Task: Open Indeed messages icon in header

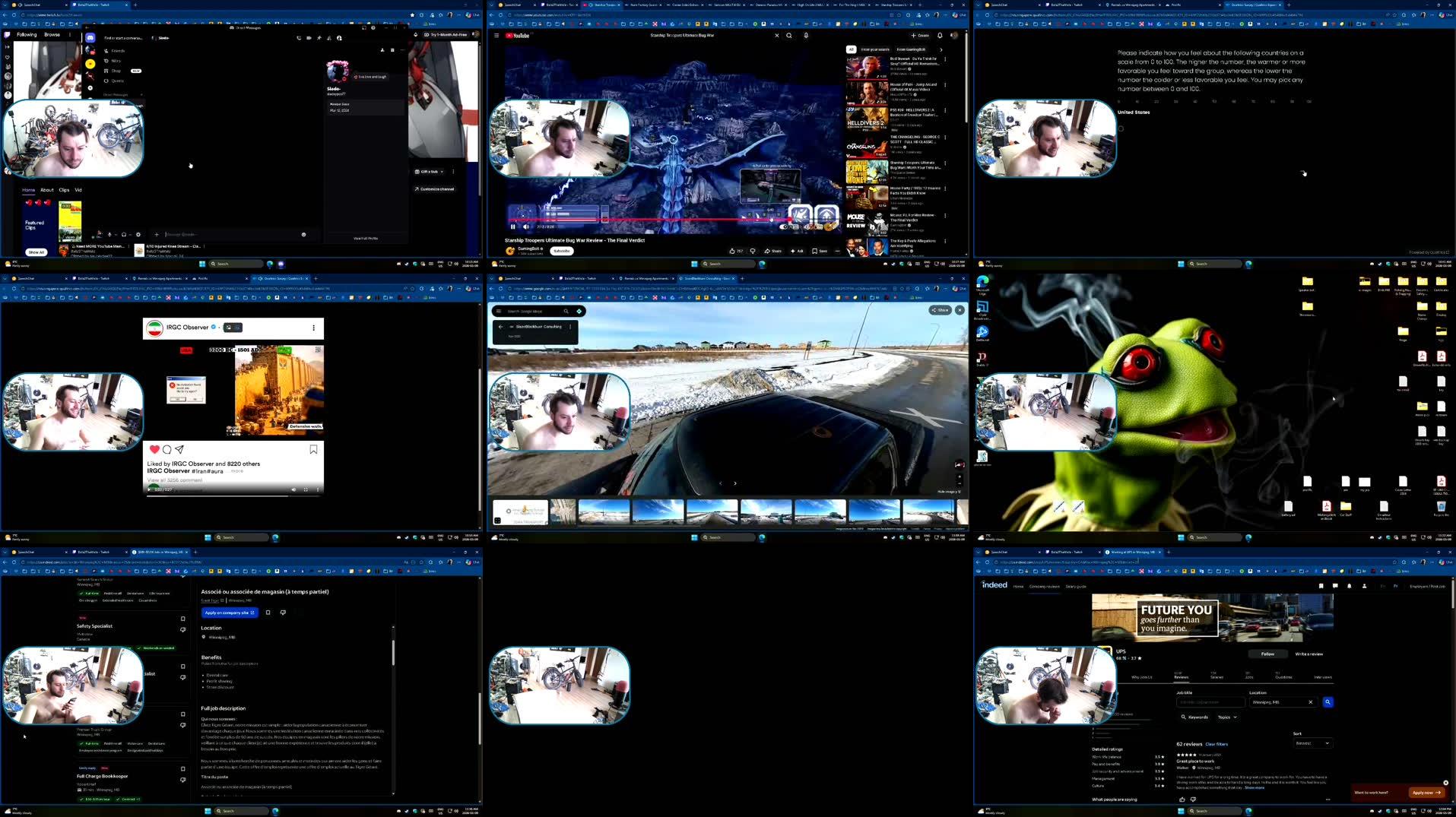Action: 1335,586
